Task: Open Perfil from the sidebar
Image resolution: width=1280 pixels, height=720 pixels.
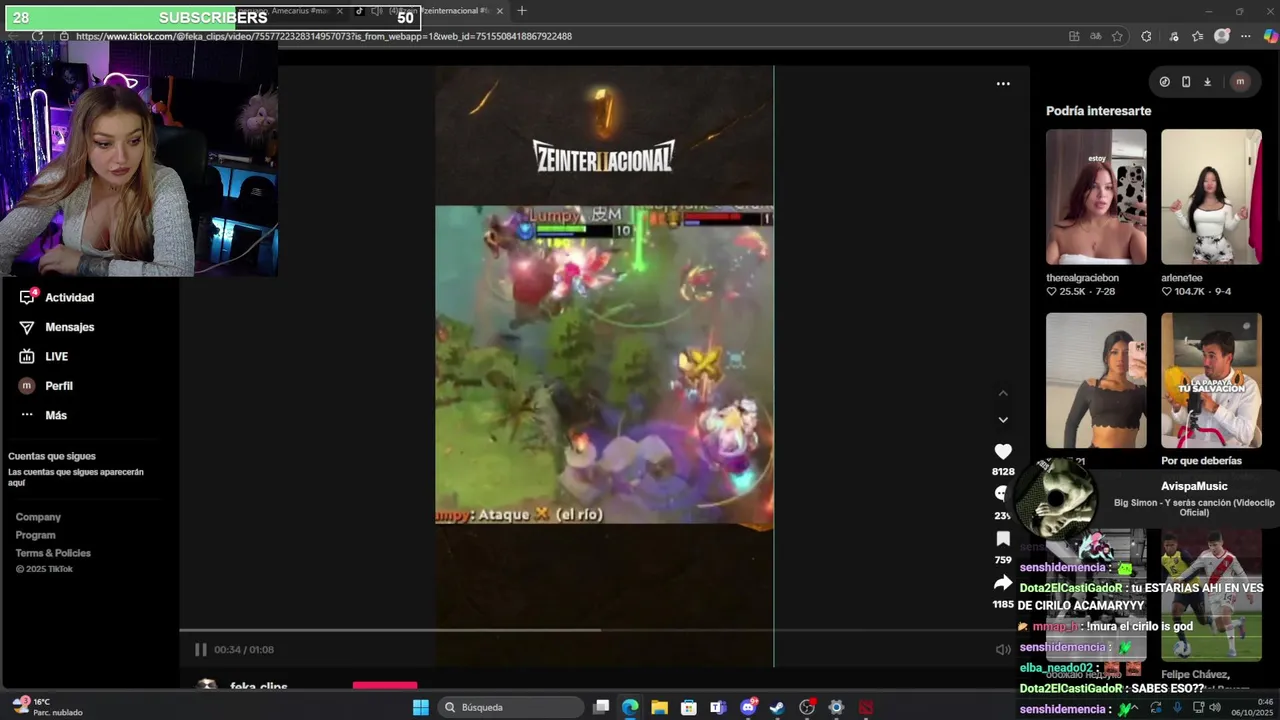Action: 46,386
